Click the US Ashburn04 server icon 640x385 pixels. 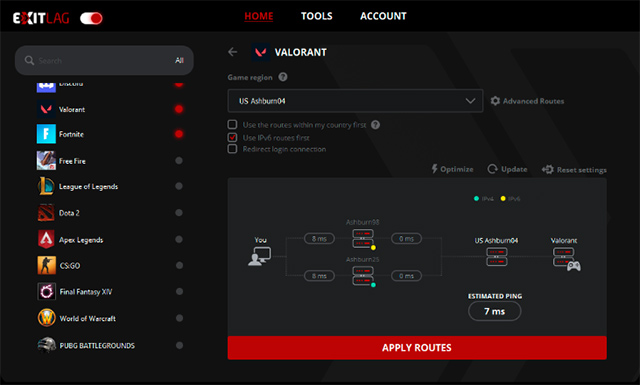pos(497,256)
